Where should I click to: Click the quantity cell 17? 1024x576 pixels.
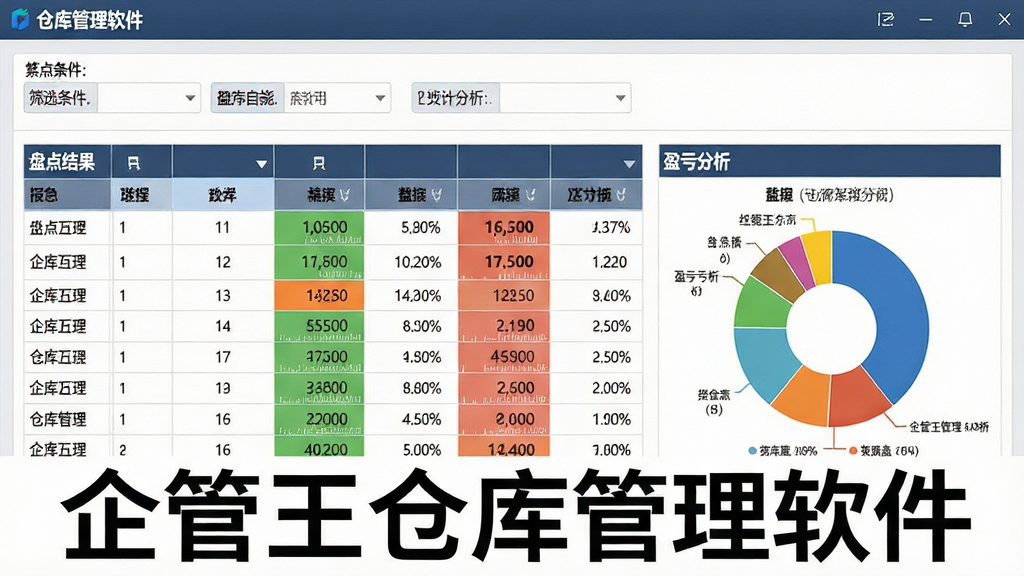click(x=223, y=357)
